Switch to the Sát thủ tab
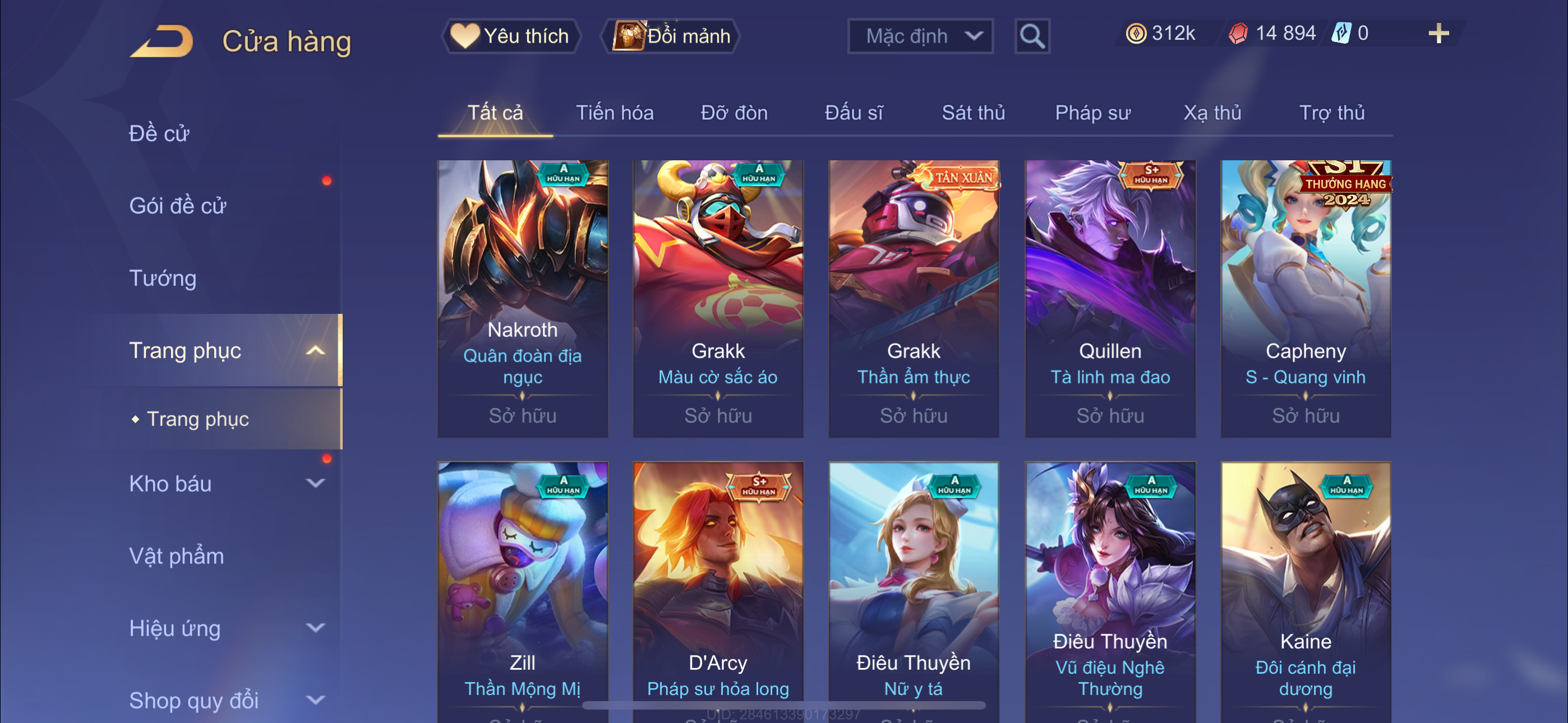This screenshot has height=723, width=1568. (x=974, y=113)
